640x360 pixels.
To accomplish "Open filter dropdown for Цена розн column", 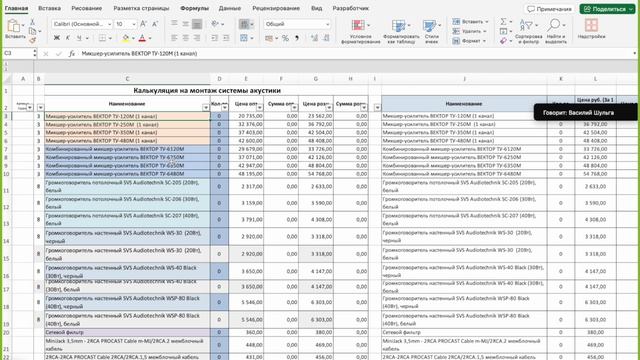I will coord(329,107).
